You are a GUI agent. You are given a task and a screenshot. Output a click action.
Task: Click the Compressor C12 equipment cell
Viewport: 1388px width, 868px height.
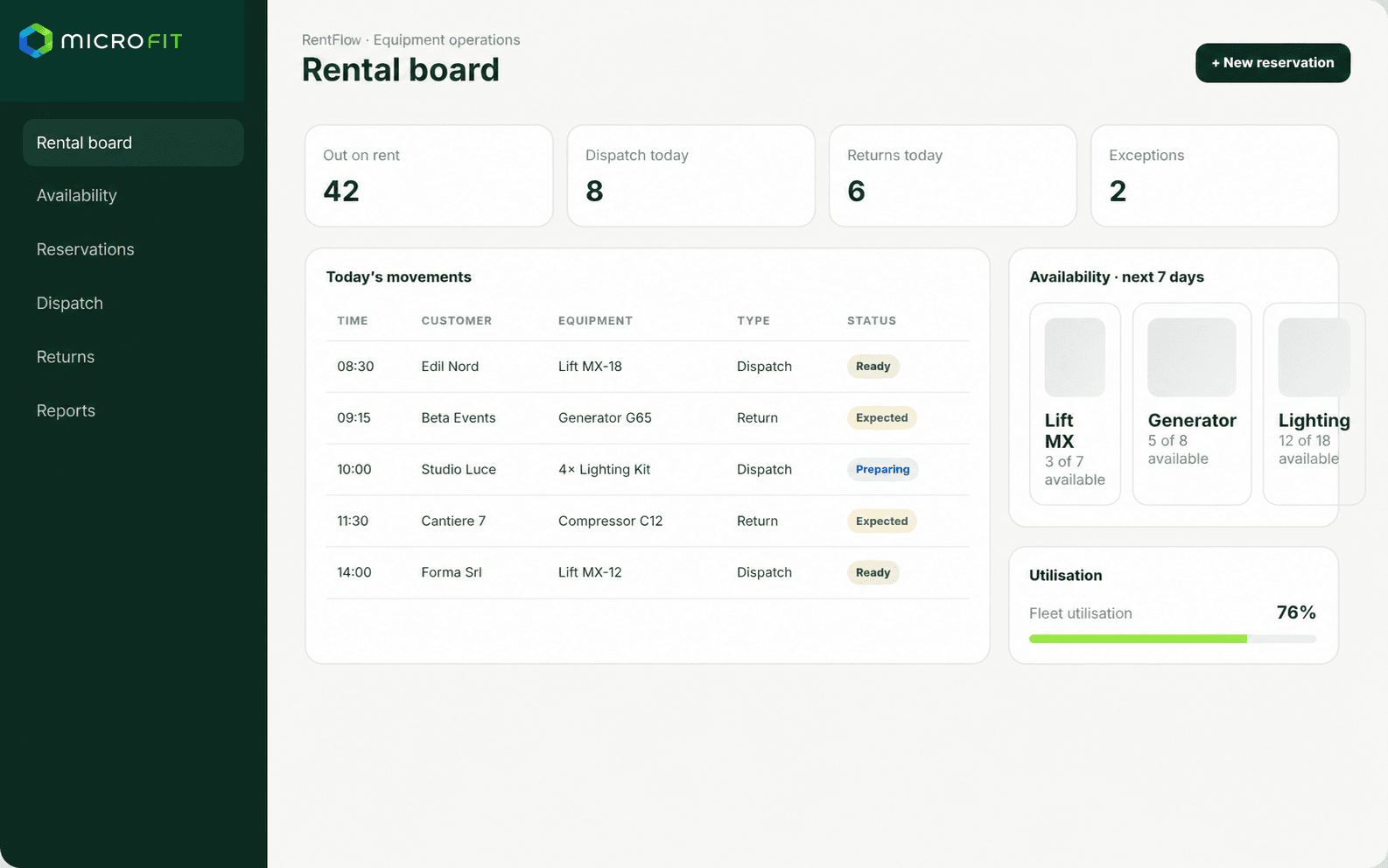tap(611, 521)
